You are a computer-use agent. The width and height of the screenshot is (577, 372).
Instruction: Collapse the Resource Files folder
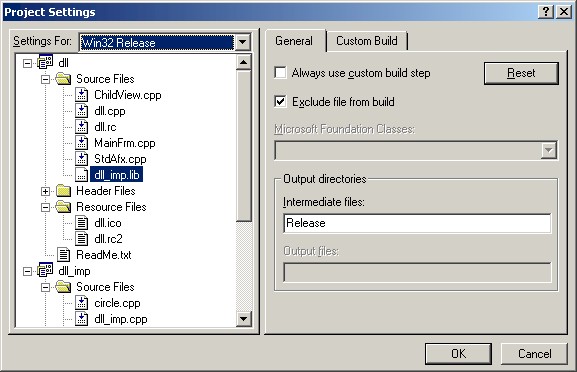(x=45, y=207)
